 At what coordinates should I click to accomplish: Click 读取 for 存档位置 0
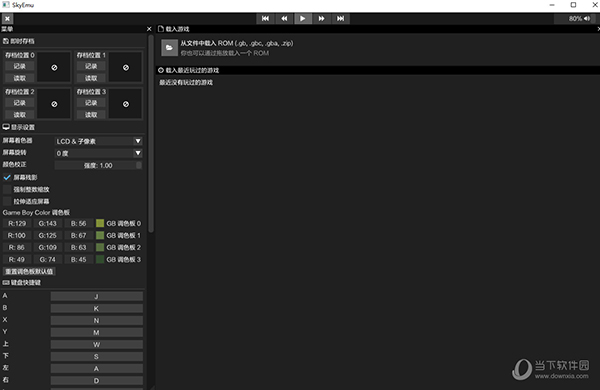pos(20,78)
